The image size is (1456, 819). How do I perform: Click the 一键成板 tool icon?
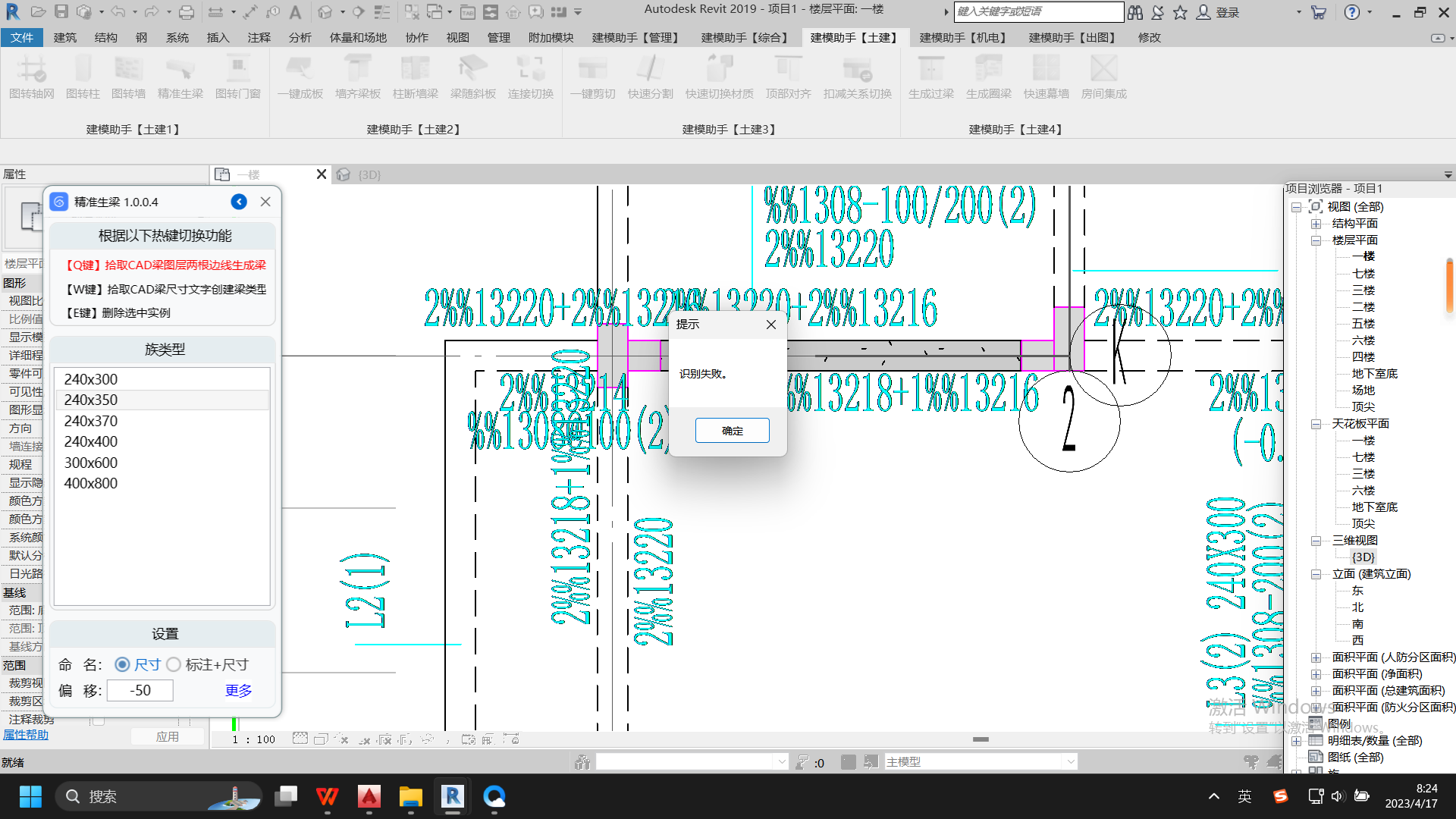pos(300,70)
